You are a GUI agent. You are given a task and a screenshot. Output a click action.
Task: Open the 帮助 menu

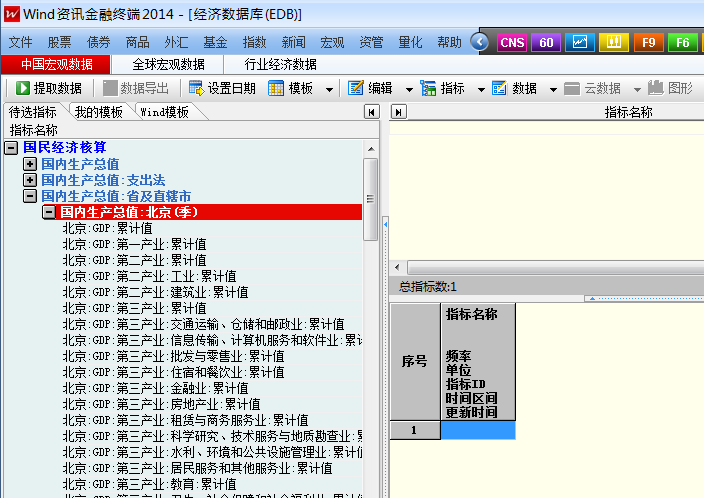[x=449, y=43]
